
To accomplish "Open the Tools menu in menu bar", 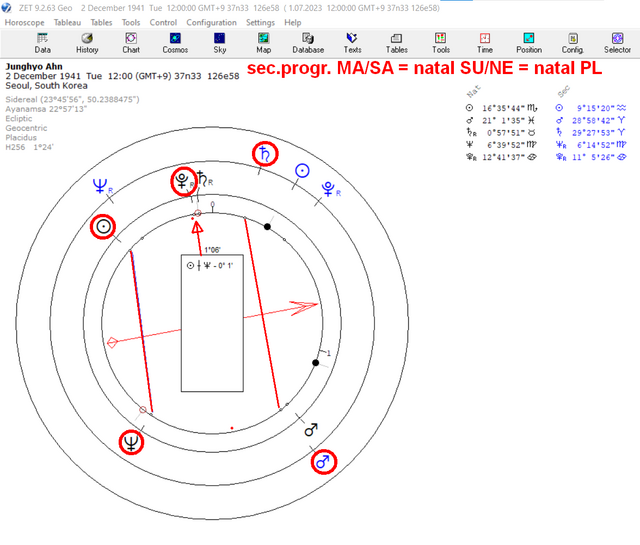I will [131, 22].
